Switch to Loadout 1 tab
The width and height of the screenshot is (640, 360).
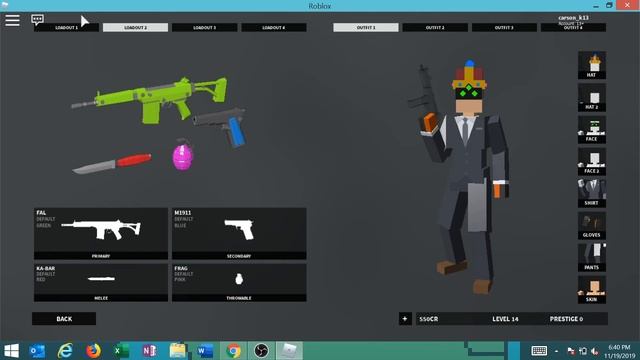66,27
